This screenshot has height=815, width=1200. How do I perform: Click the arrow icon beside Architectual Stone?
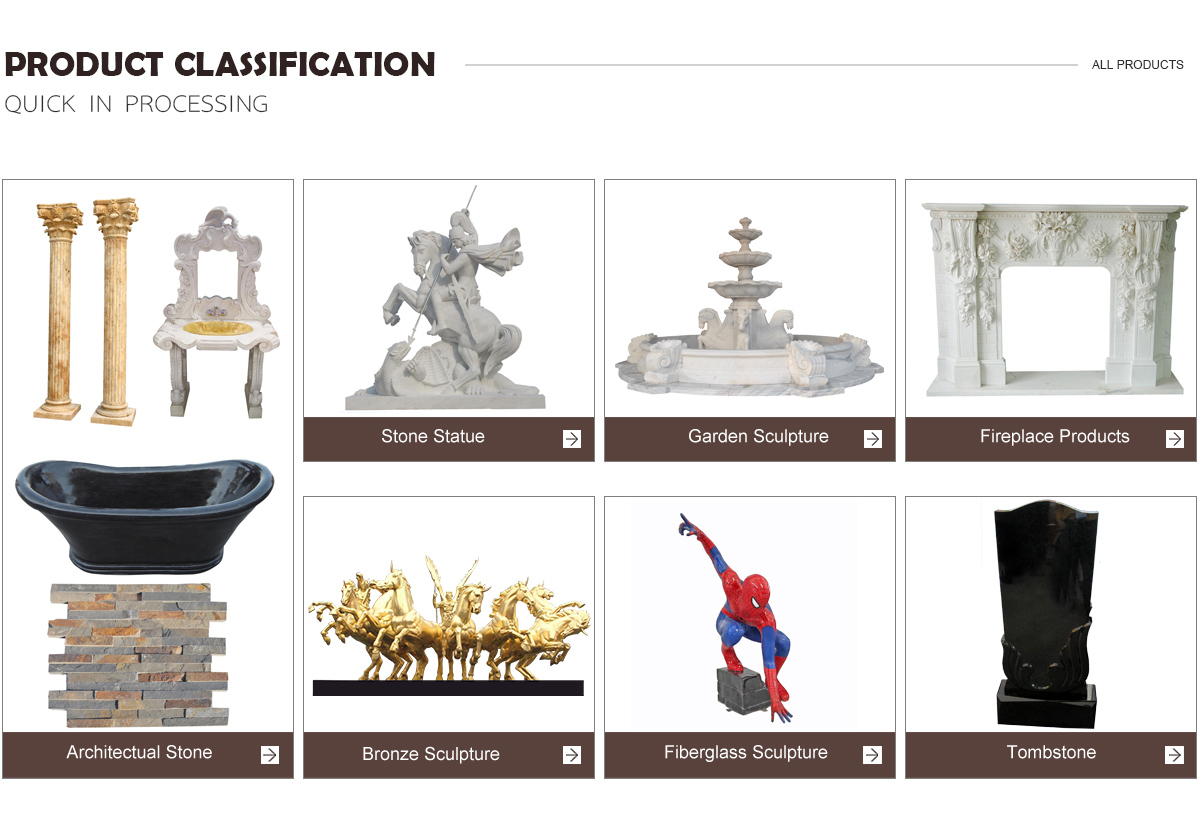pos(270,755)
